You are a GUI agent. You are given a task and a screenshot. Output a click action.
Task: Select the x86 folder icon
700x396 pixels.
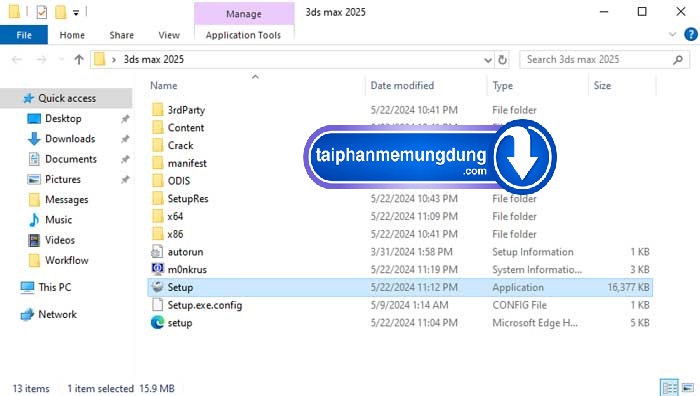(158, 234)
